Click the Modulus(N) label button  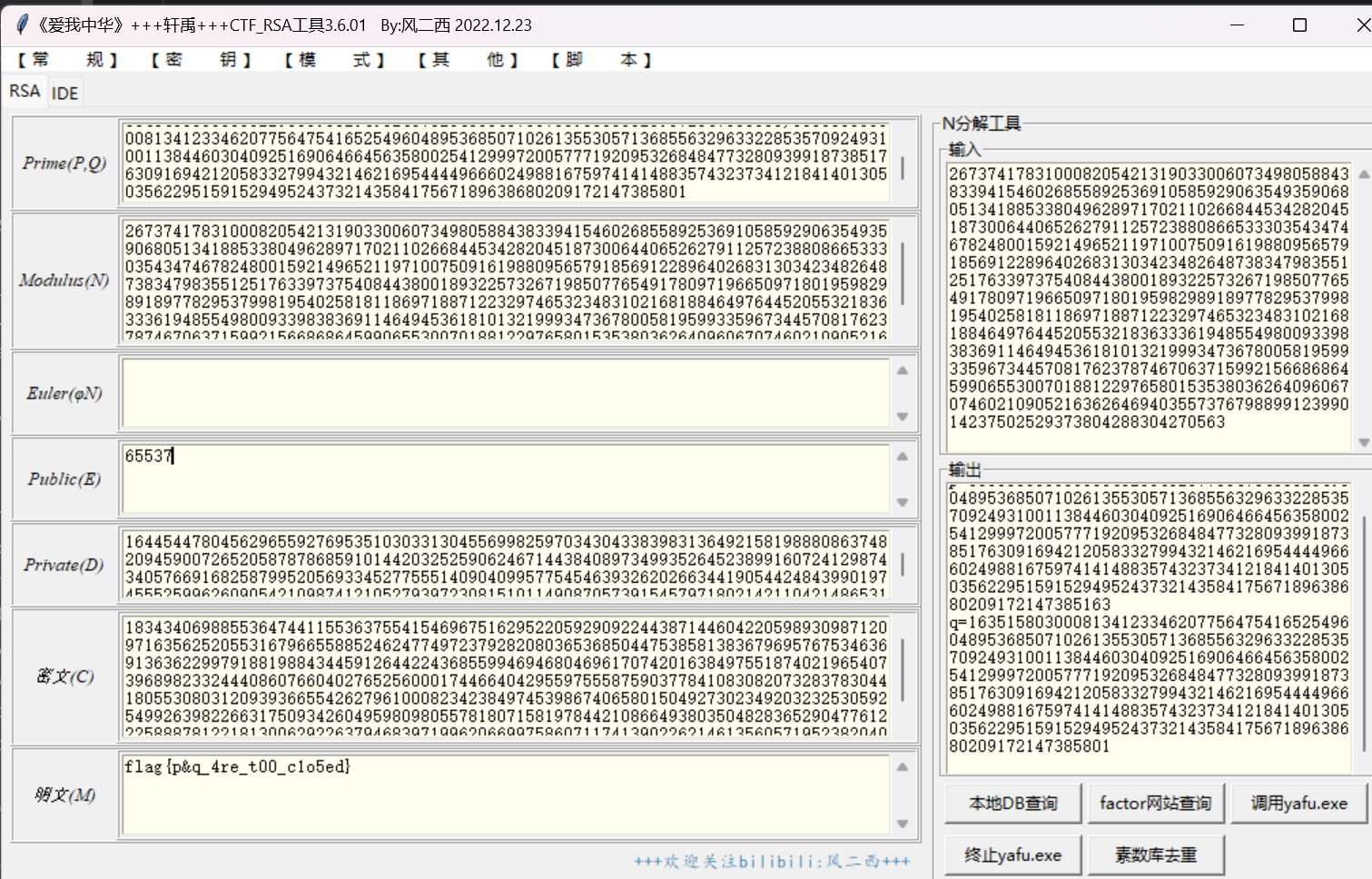click(x=64, y=280)
